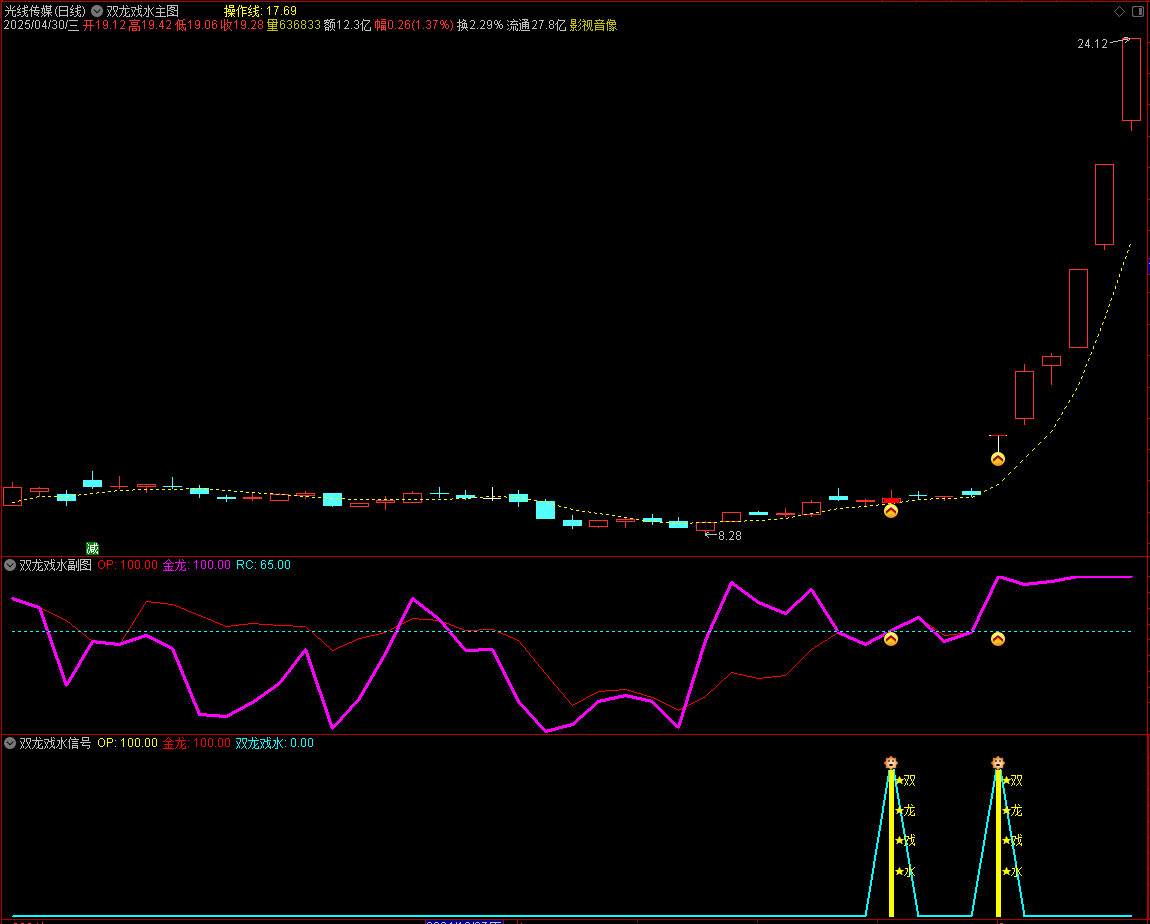
Task: Click the green 减 marker
Action: (x=92, y=549)
